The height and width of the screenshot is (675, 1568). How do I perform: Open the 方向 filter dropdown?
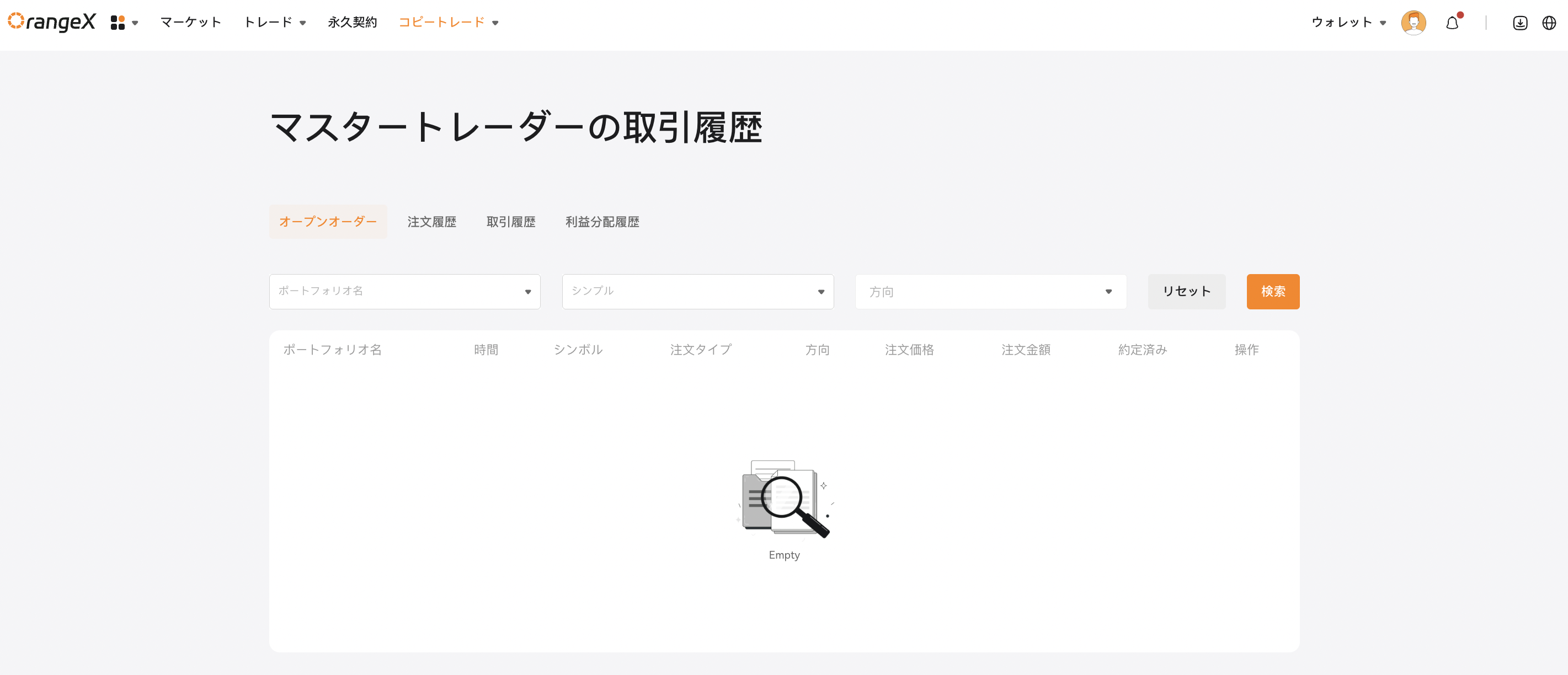coord(991,292)
